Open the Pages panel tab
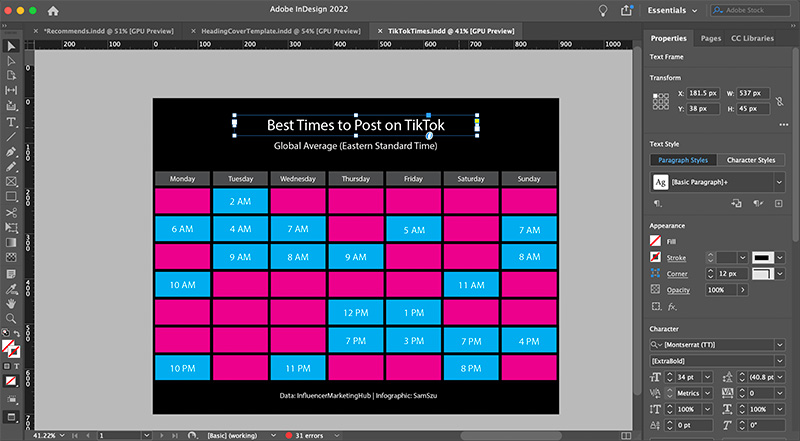This screenshot has height=441, width=800. pos(711,38)
